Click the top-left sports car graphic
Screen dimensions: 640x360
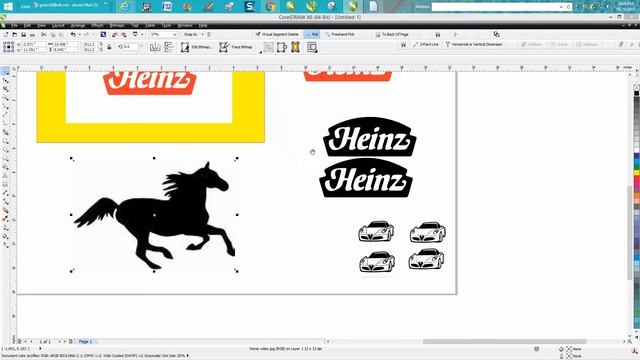[376, 231]
